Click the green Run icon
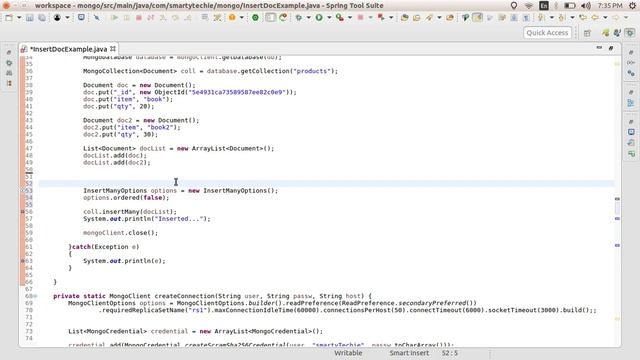Viewport: 640px width, 360px height. click(319, 18)
